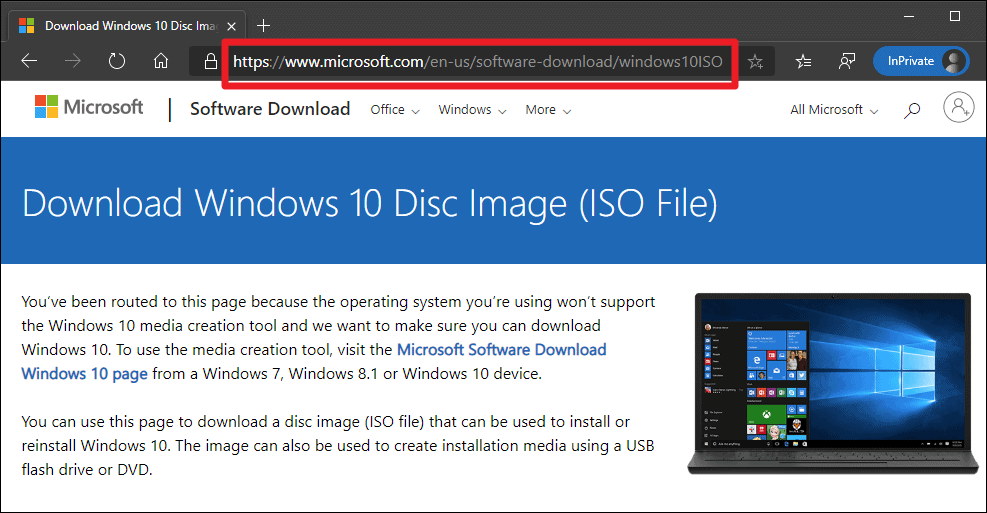Viewport: 987px width, 513px height.
Task: Expand the Windows menu
Action: click(472, 110)
